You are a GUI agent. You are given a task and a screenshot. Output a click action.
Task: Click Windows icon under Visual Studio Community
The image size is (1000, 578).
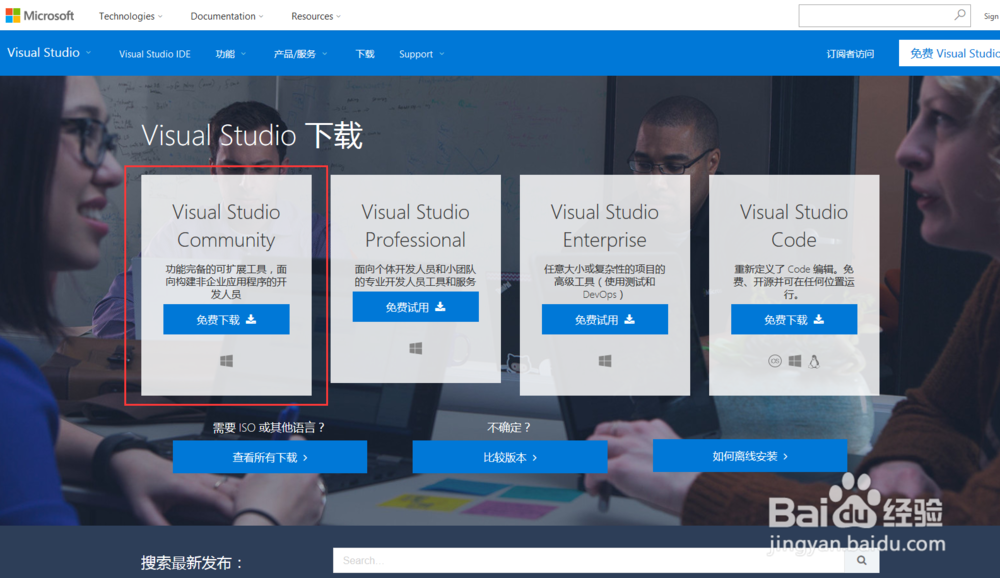[x=226, y=361]
